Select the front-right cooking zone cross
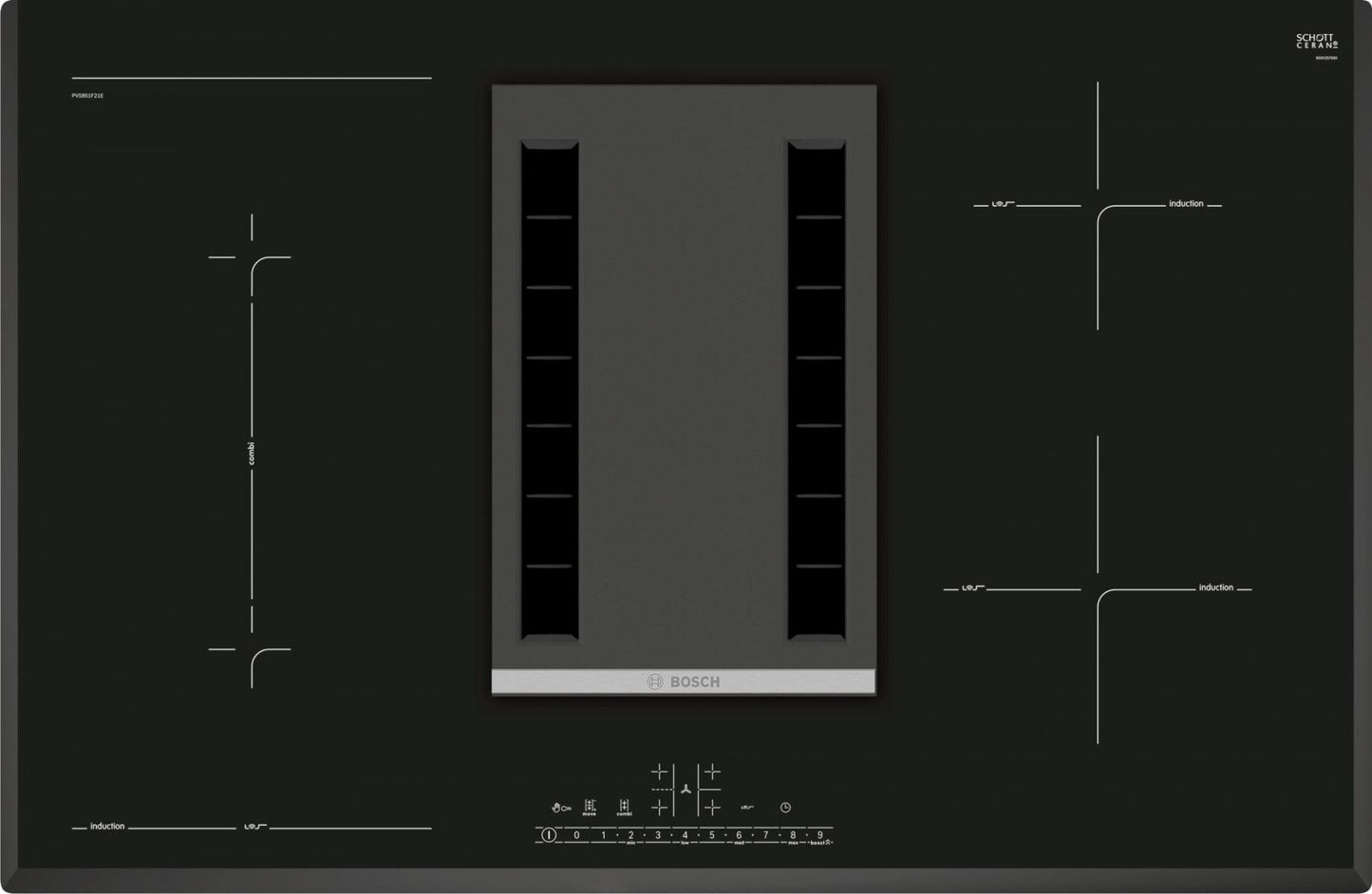 click(x=712, y=807)
